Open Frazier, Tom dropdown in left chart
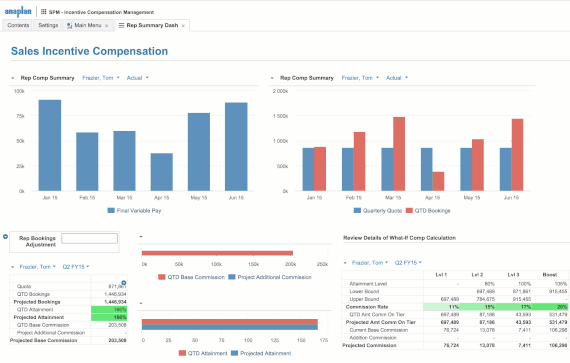570x363 pixels. 101,78
